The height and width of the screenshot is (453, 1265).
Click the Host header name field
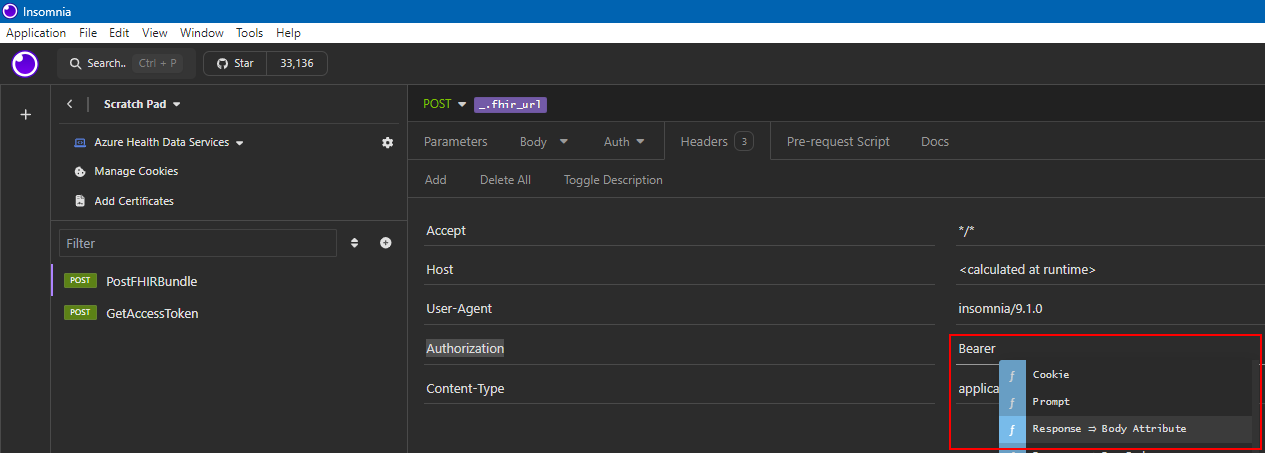680,269
